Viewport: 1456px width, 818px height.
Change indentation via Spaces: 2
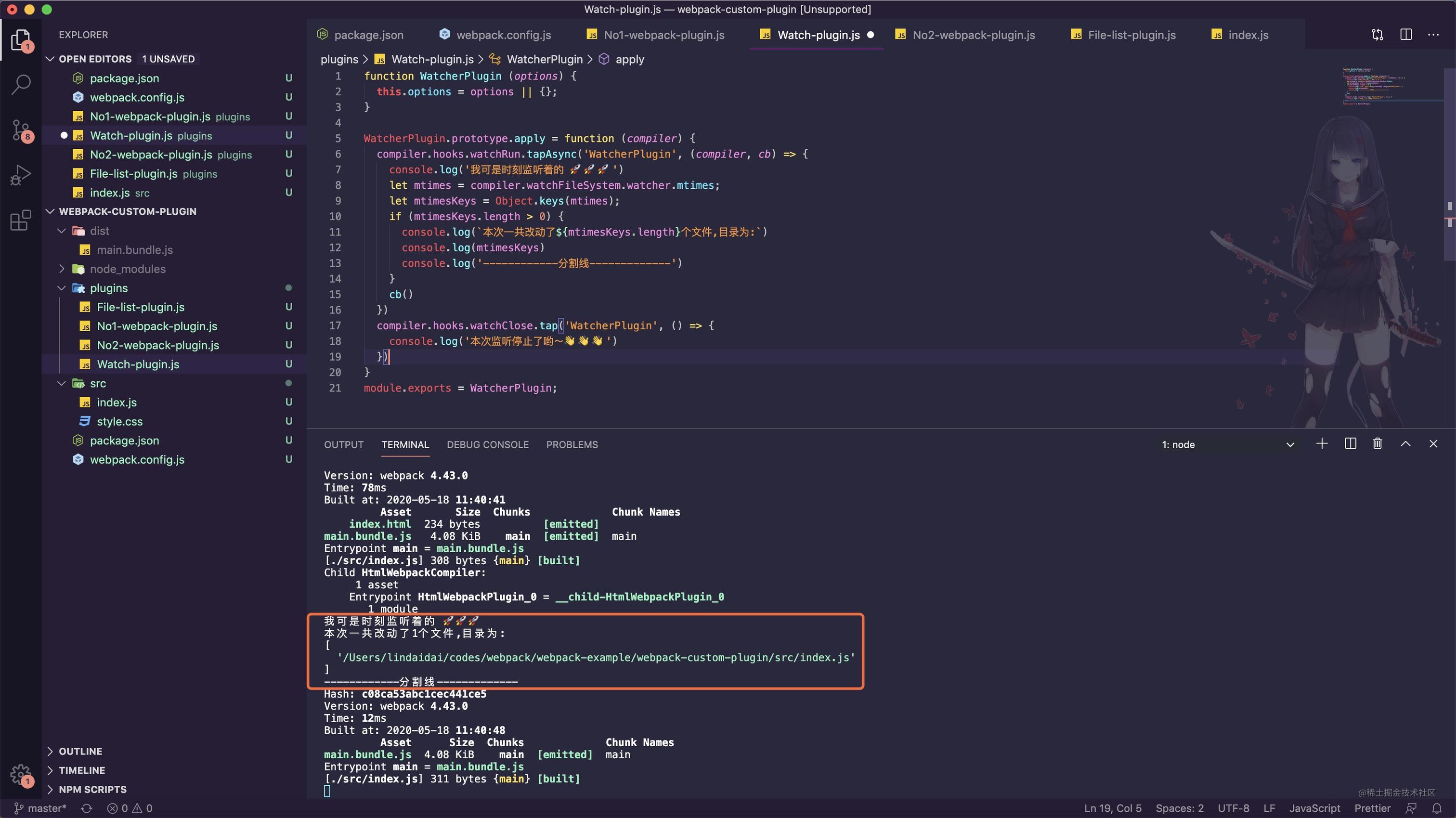click(1180, 808)
